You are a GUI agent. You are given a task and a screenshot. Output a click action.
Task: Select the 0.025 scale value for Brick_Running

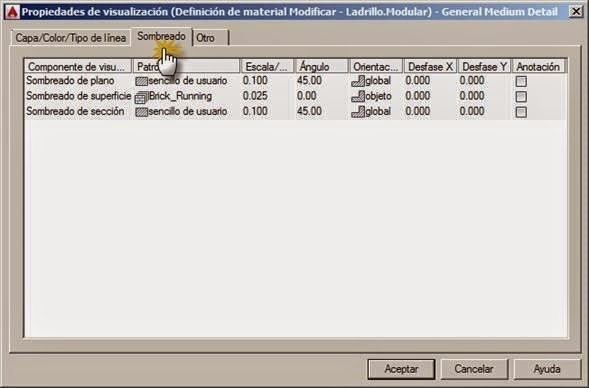coord(255,96)
